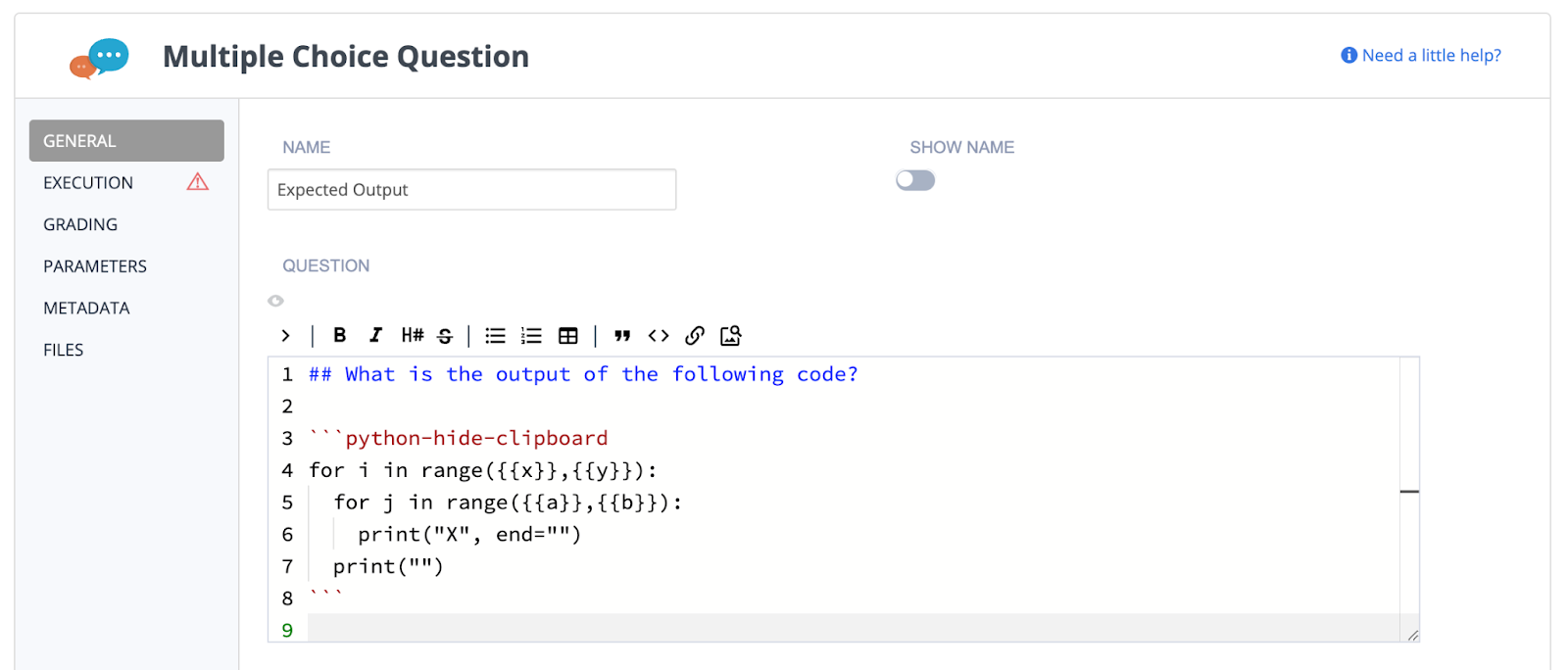Click the info icon beside help link
Image resolution: width=1568 pixels, height=670 pixels.
click(x=1349, y=56)
